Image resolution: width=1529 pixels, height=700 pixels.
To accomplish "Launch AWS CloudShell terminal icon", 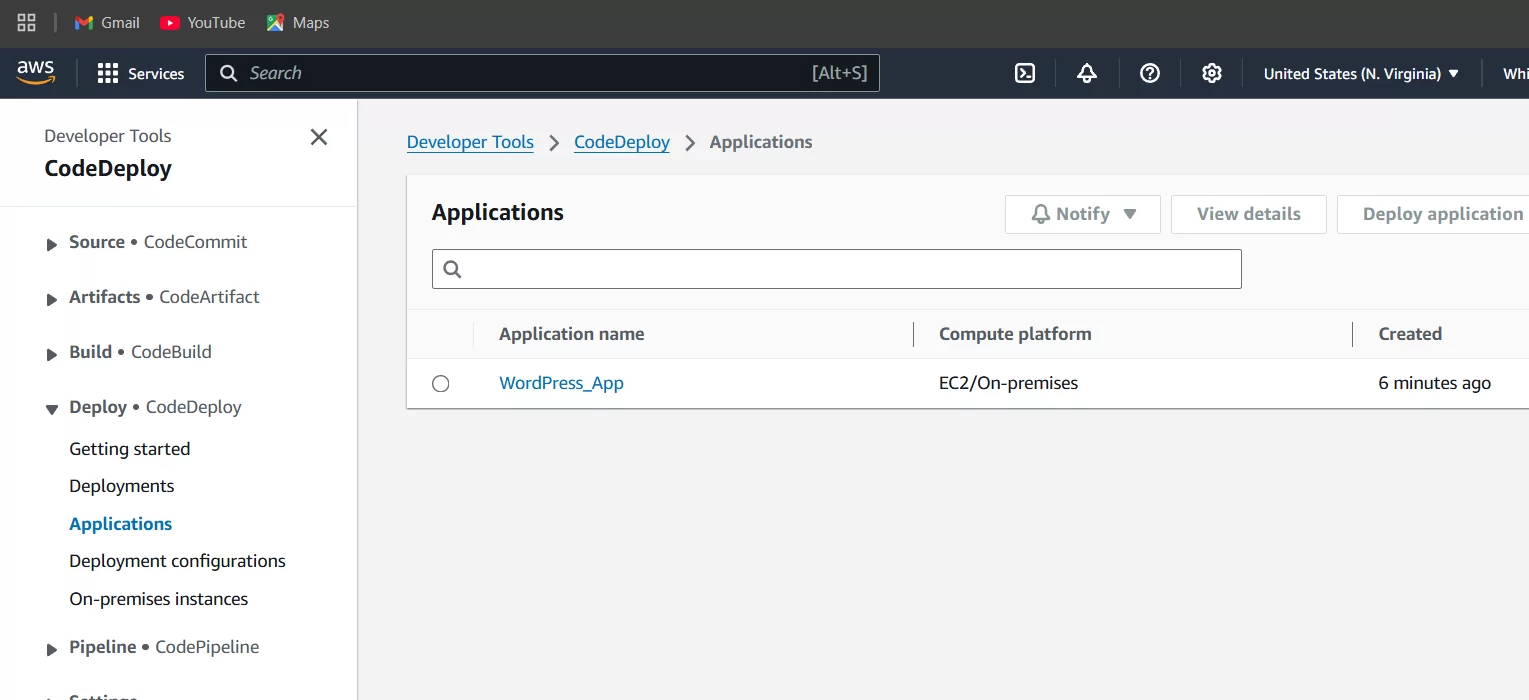I will click(x=1025, y=73).
